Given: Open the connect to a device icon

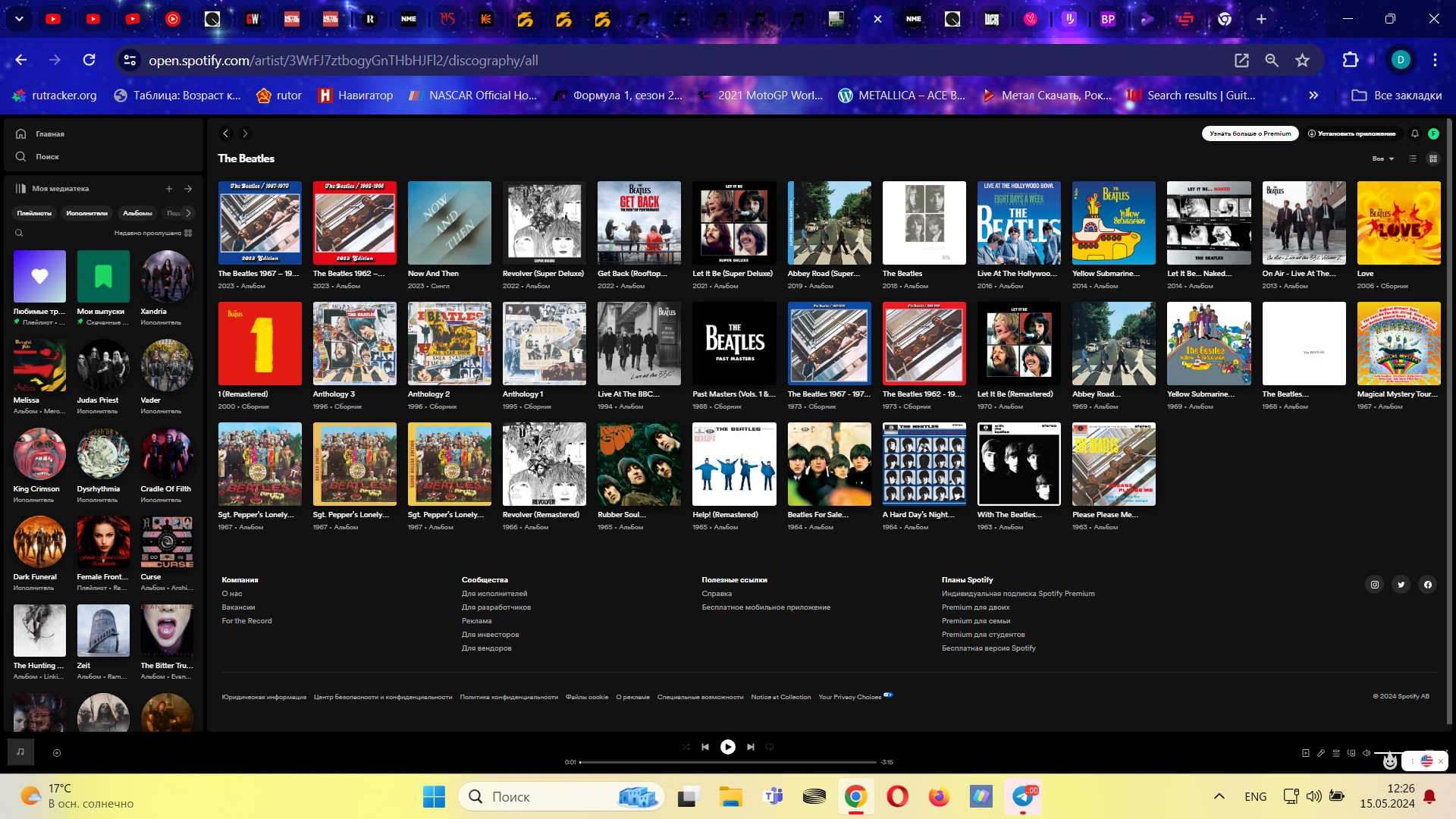Looking at the screenshot, I should (1351, 753).
